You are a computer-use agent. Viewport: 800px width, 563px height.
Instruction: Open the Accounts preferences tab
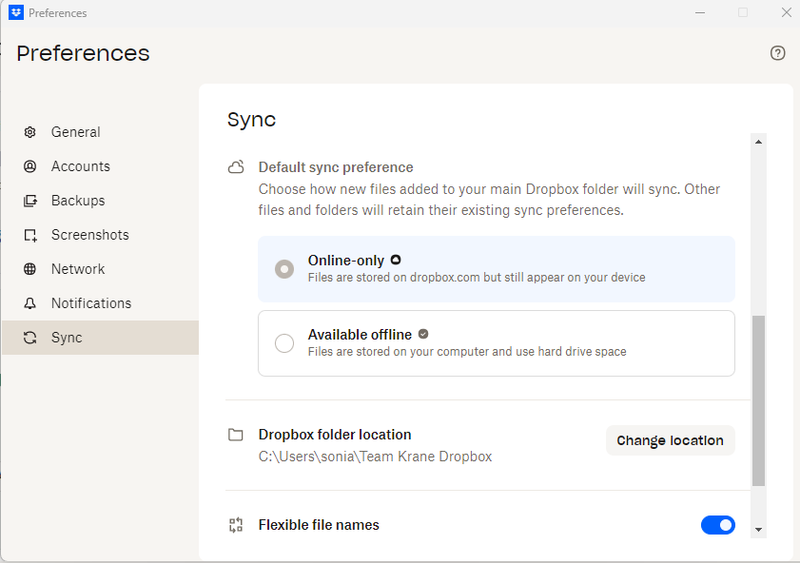80,166
